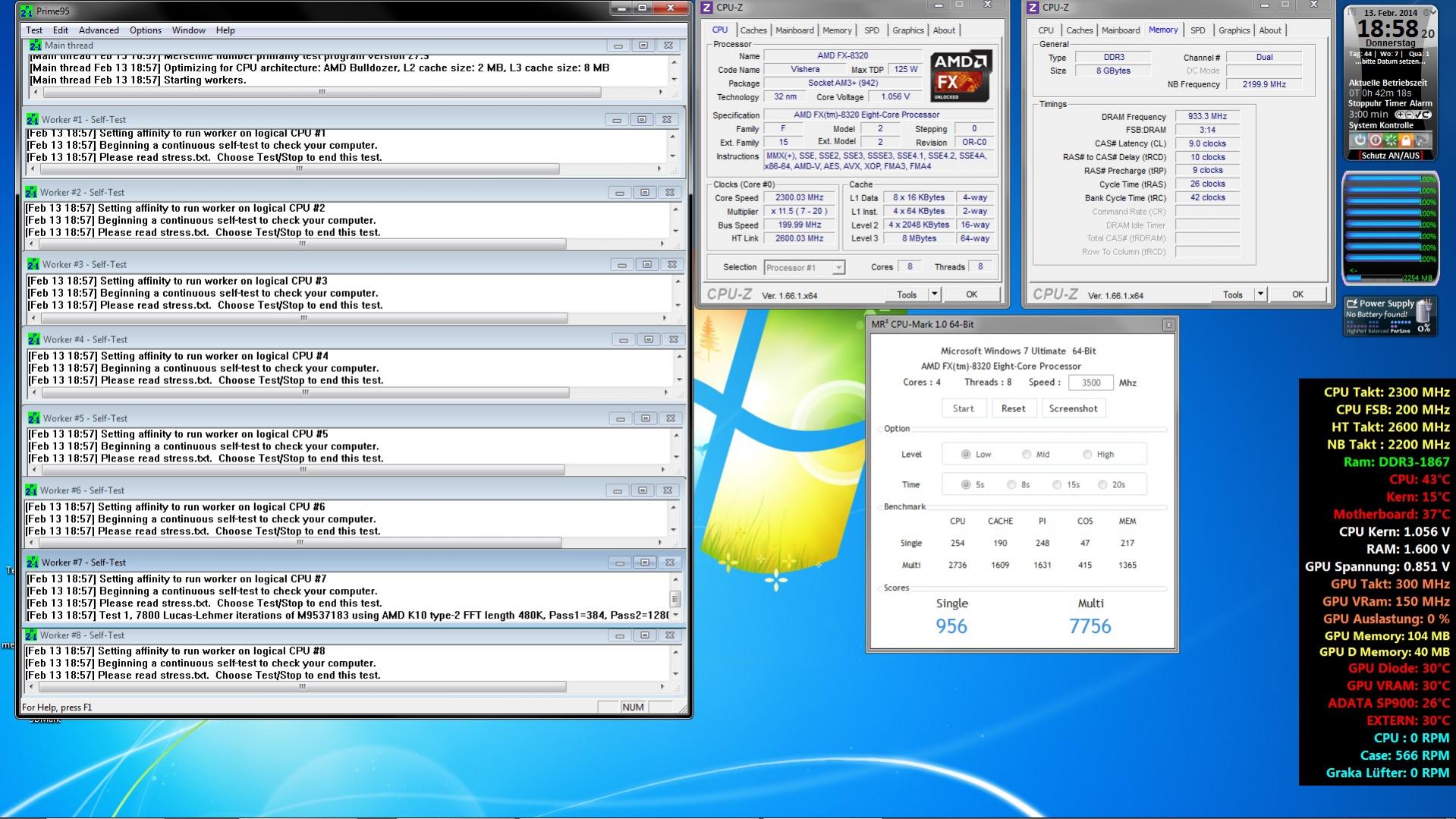
Task: Open the Advanced menu in Prime95
Action: coord(99,30)
